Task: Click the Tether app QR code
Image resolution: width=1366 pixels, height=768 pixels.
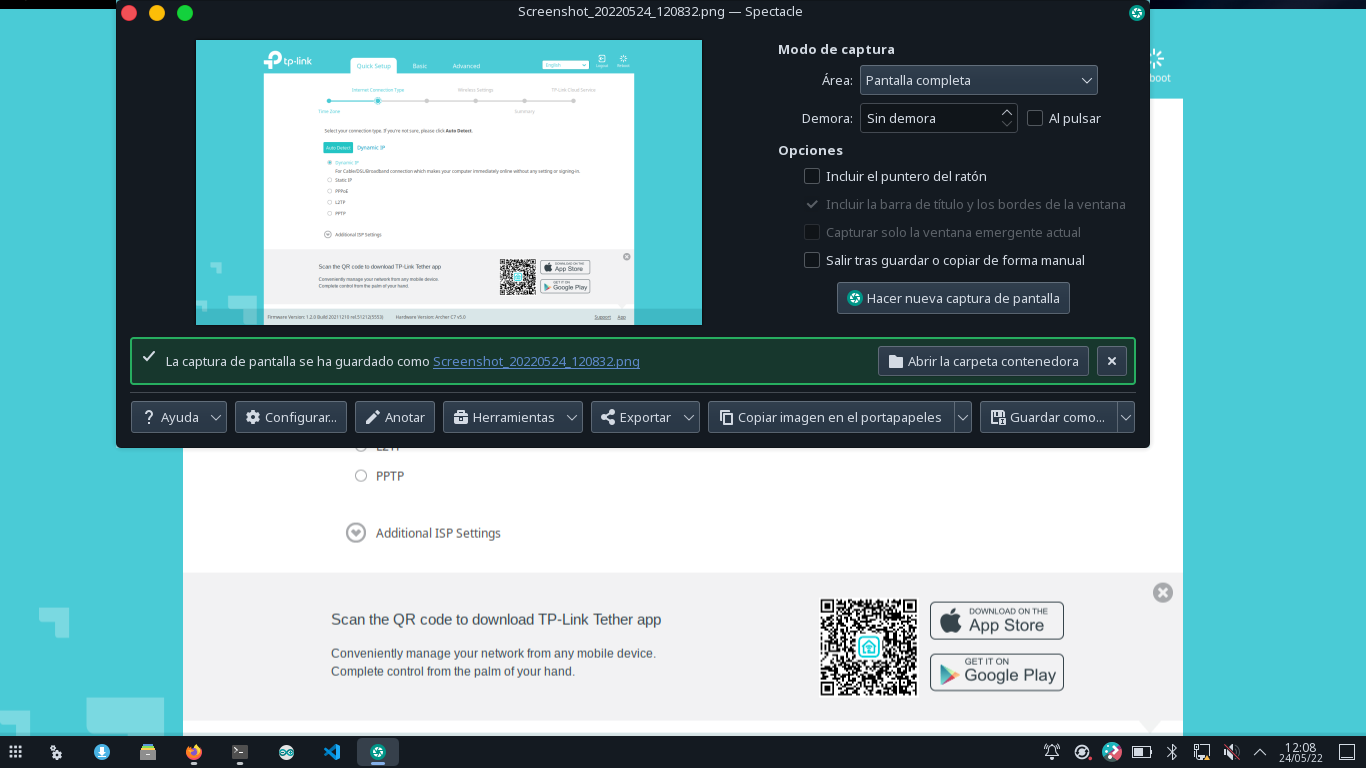Action: pos(868,647)
